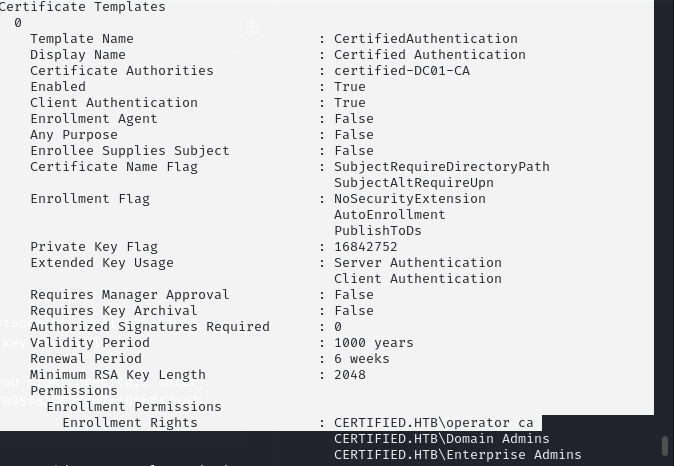Click the CERTIFIED.HTB\Domain Admins entry
Image resolution: width=674 pixels, height=466 pixels.
pyautogui.click(x=441, y=439)
